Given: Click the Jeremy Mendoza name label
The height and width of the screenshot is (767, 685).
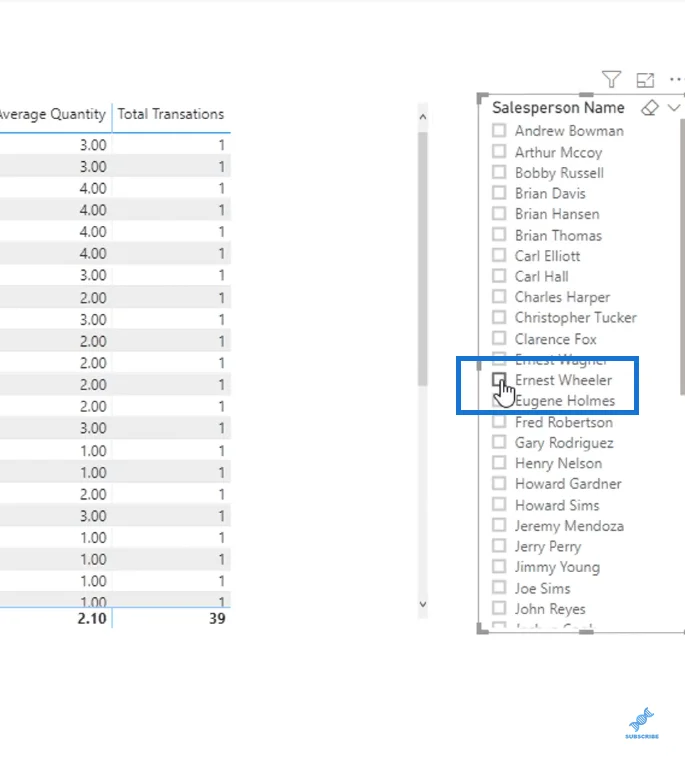Looking at the screenshot, I should coord(570,526).
